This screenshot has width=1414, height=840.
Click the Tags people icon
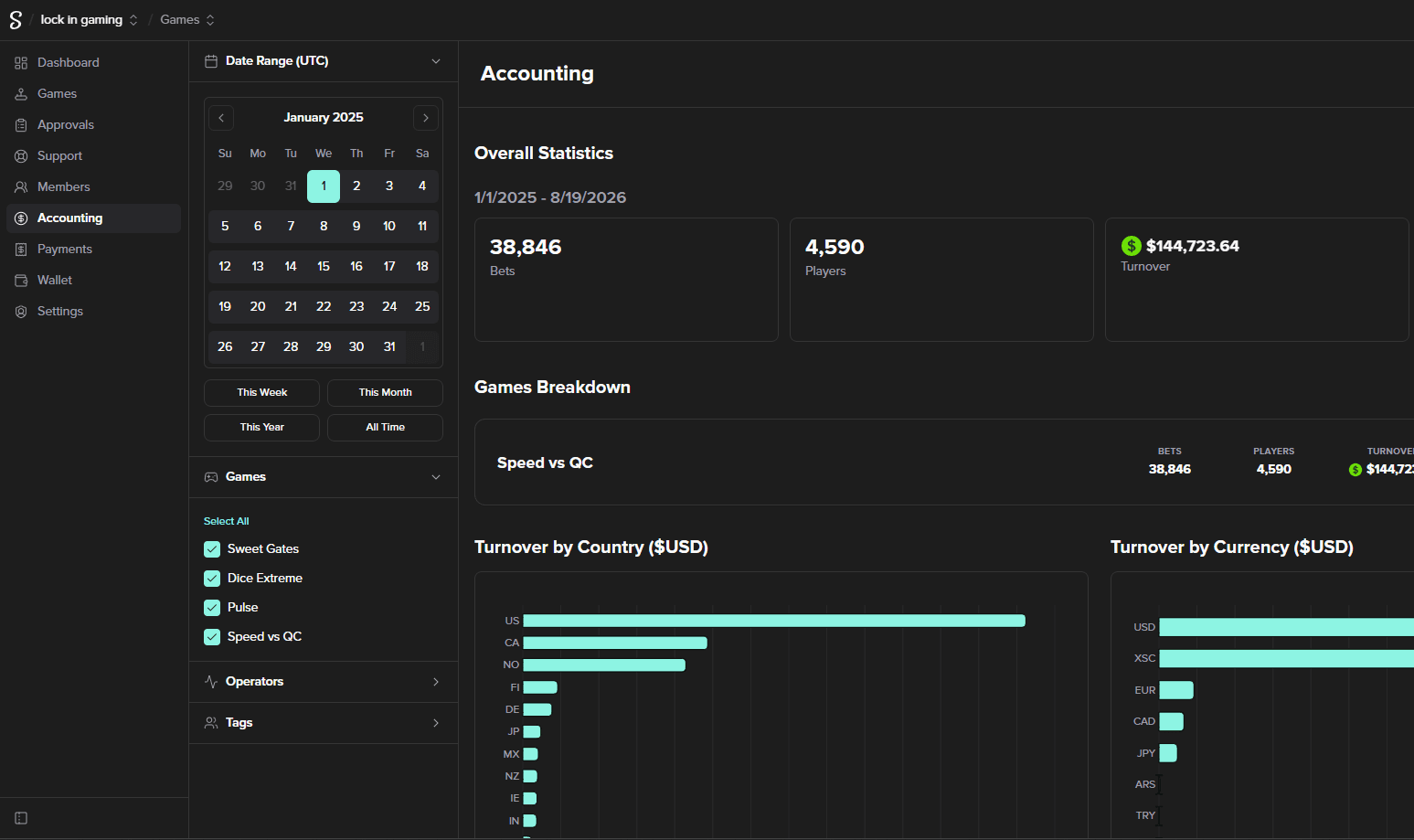(x=211, y=723)
